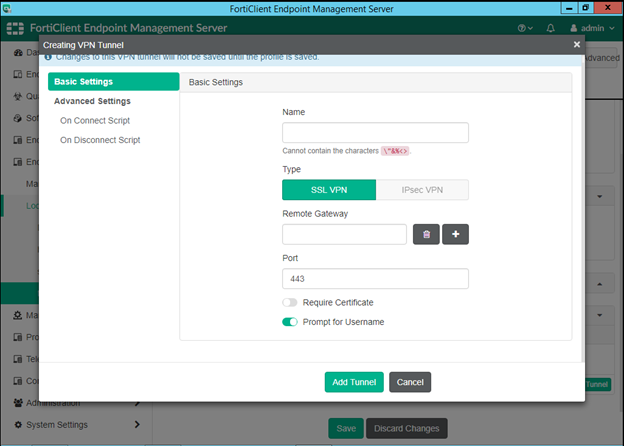Click the Add Tunnel button

click(x=354, y=382)
